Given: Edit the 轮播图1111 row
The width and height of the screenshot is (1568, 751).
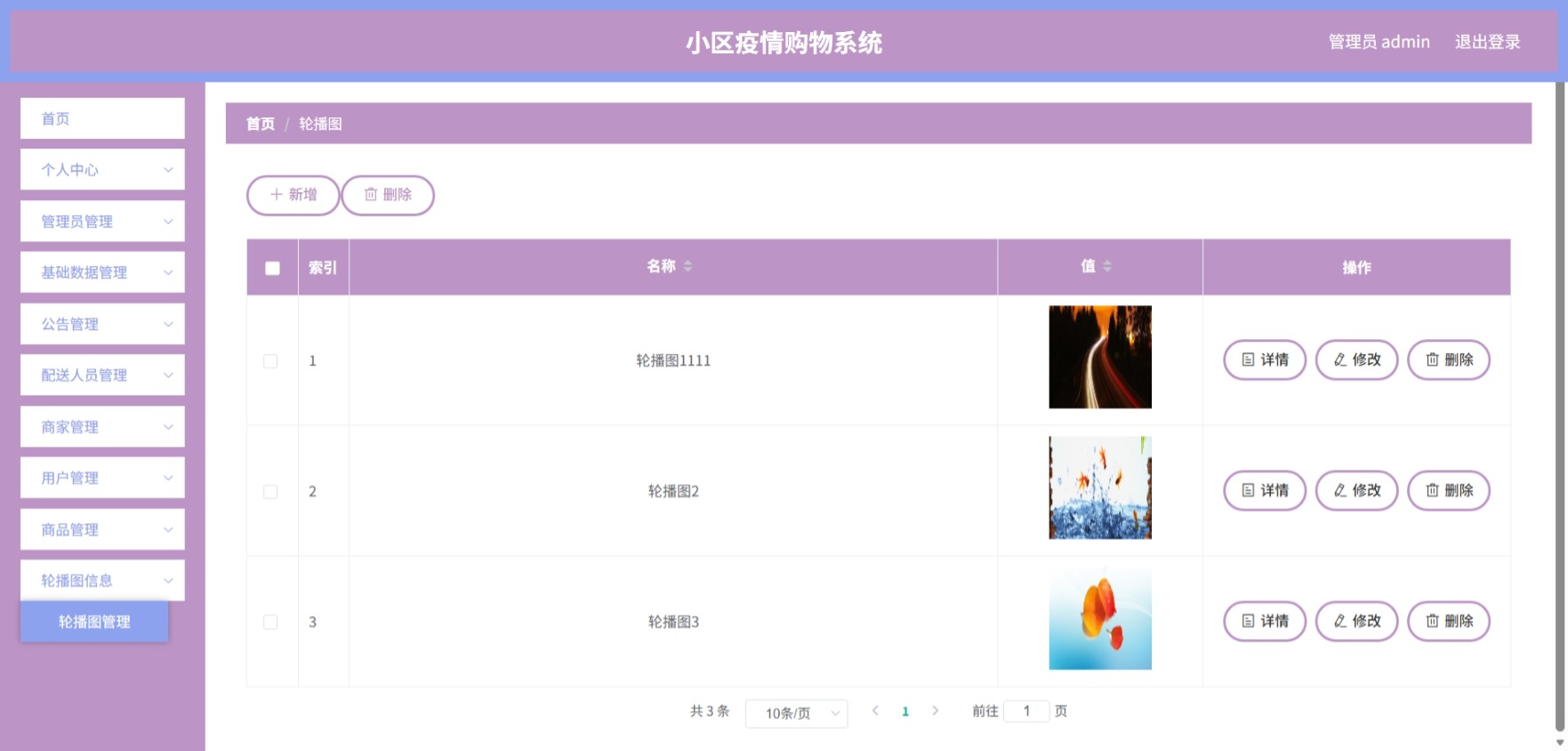Looking at the screenshot, I should [1356, 359].
